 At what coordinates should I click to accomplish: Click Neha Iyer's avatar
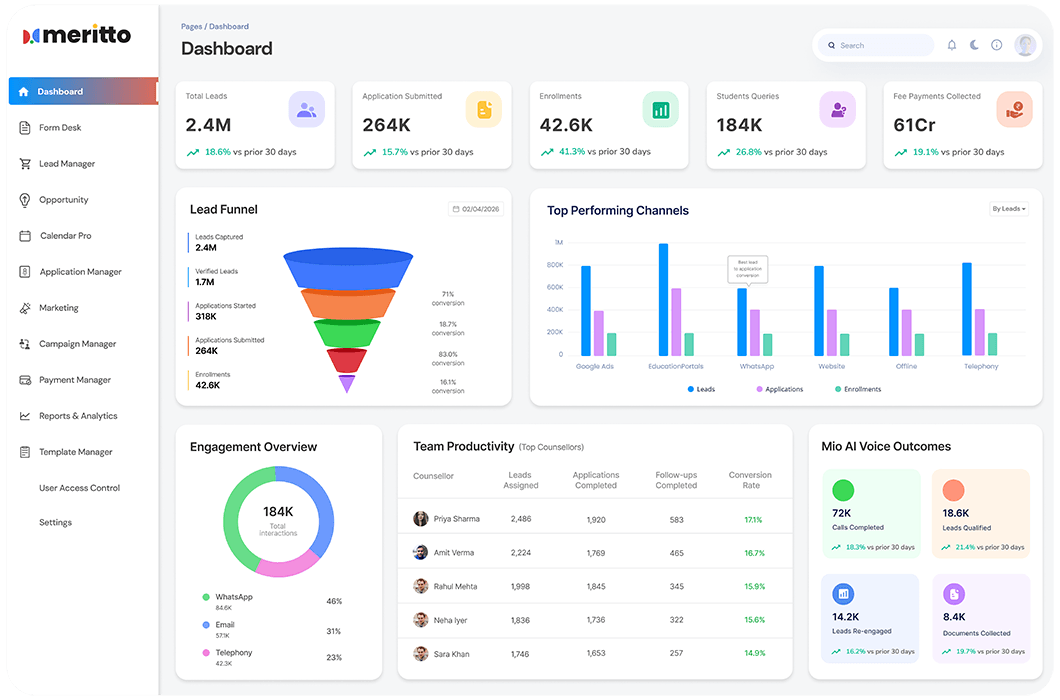[x=420, y=620]
